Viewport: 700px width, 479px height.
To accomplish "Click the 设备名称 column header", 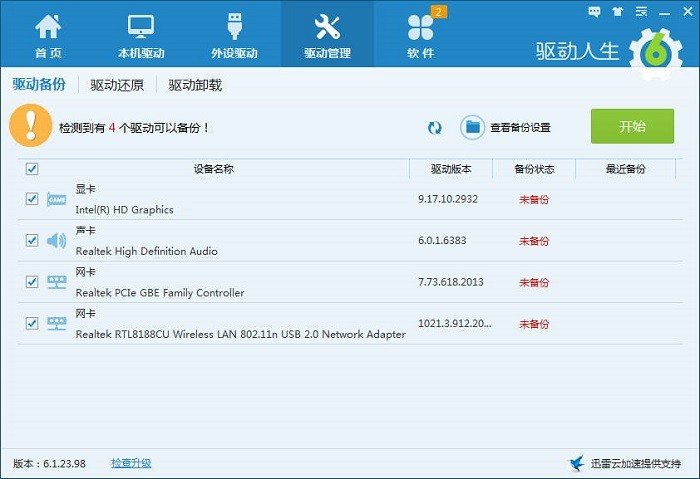I will point(213,169).
